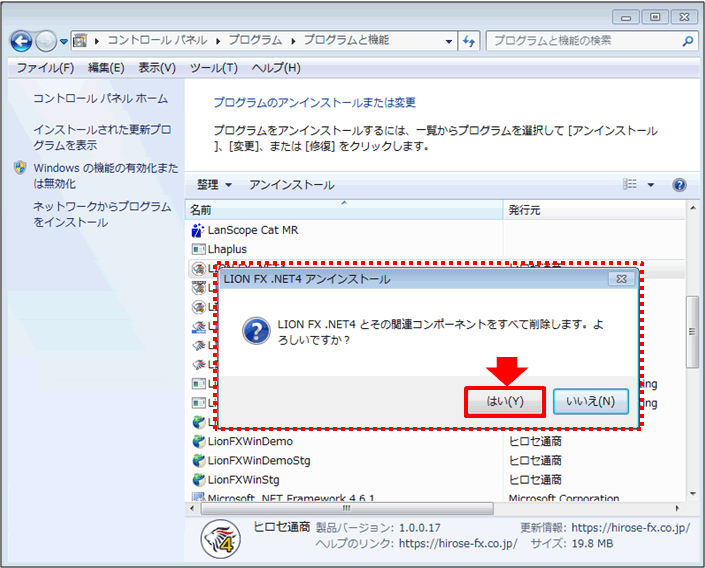Open ネットワークからプログラムをインストール link
This screenshot has width=705, height=568.
[102, 215]
